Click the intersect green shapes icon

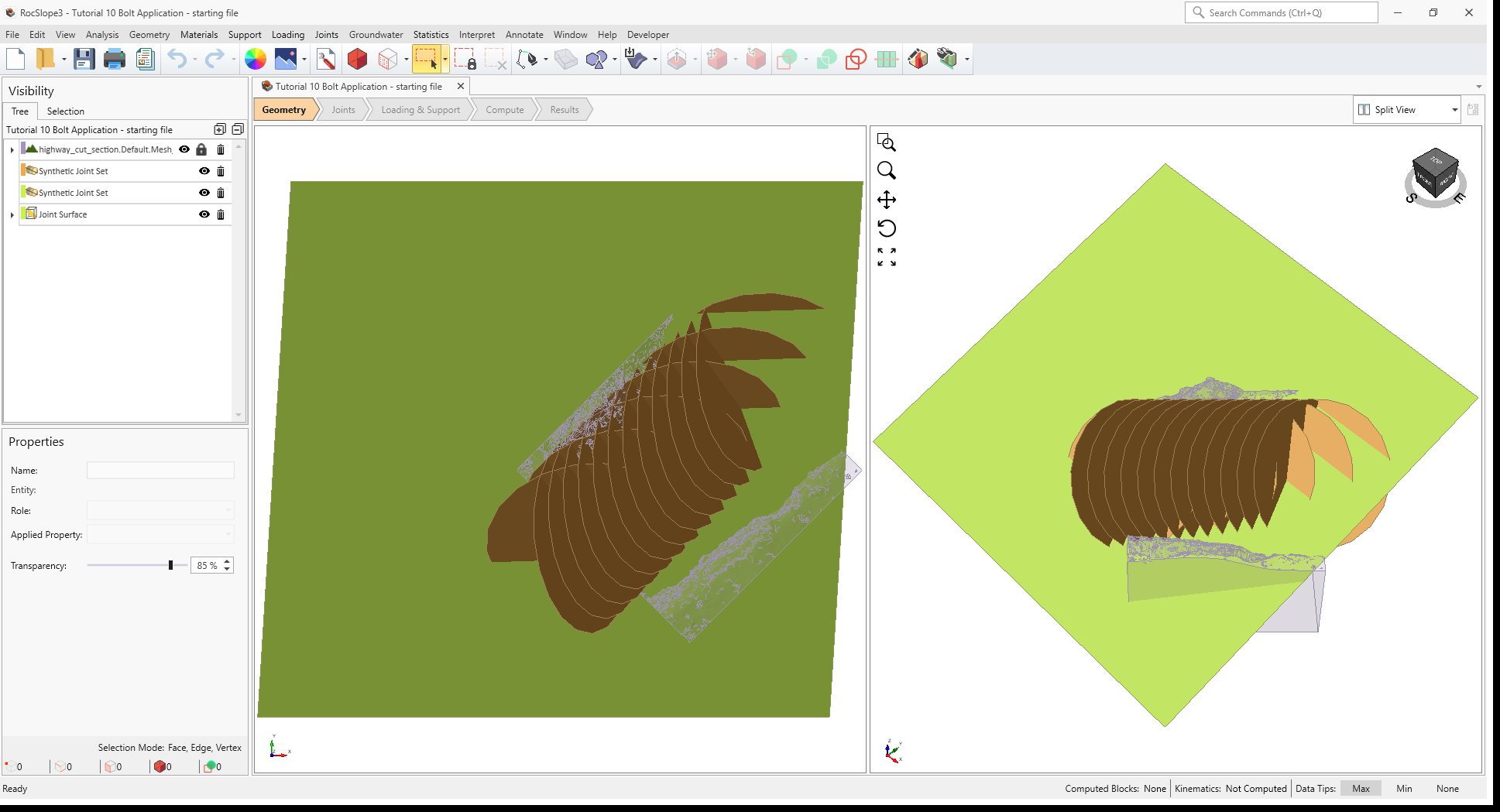[x=826, y=59]
